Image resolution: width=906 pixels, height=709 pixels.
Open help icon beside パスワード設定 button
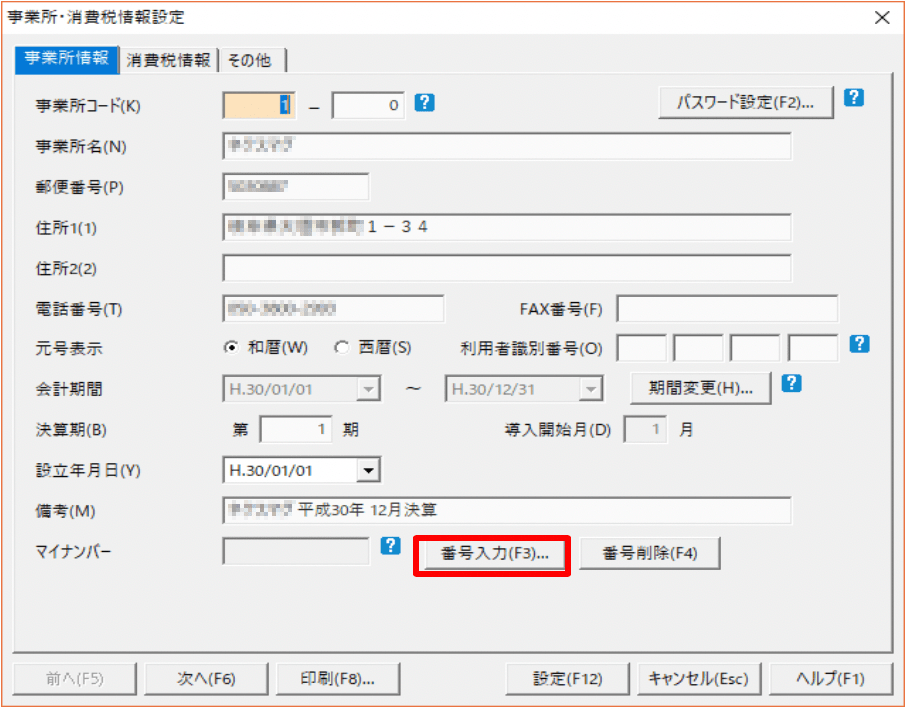click(x=853, y=98)
